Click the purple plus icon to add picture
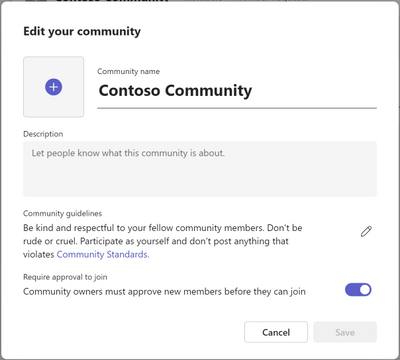Image resolution: width=400 pixels, height=360 pixels. tap(53, 87)
